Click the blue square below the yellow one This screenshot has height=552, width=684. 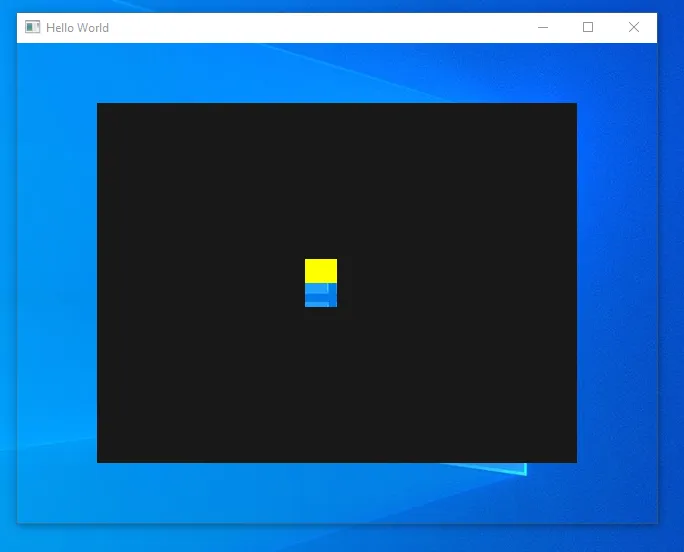click(x=321, y=295)
